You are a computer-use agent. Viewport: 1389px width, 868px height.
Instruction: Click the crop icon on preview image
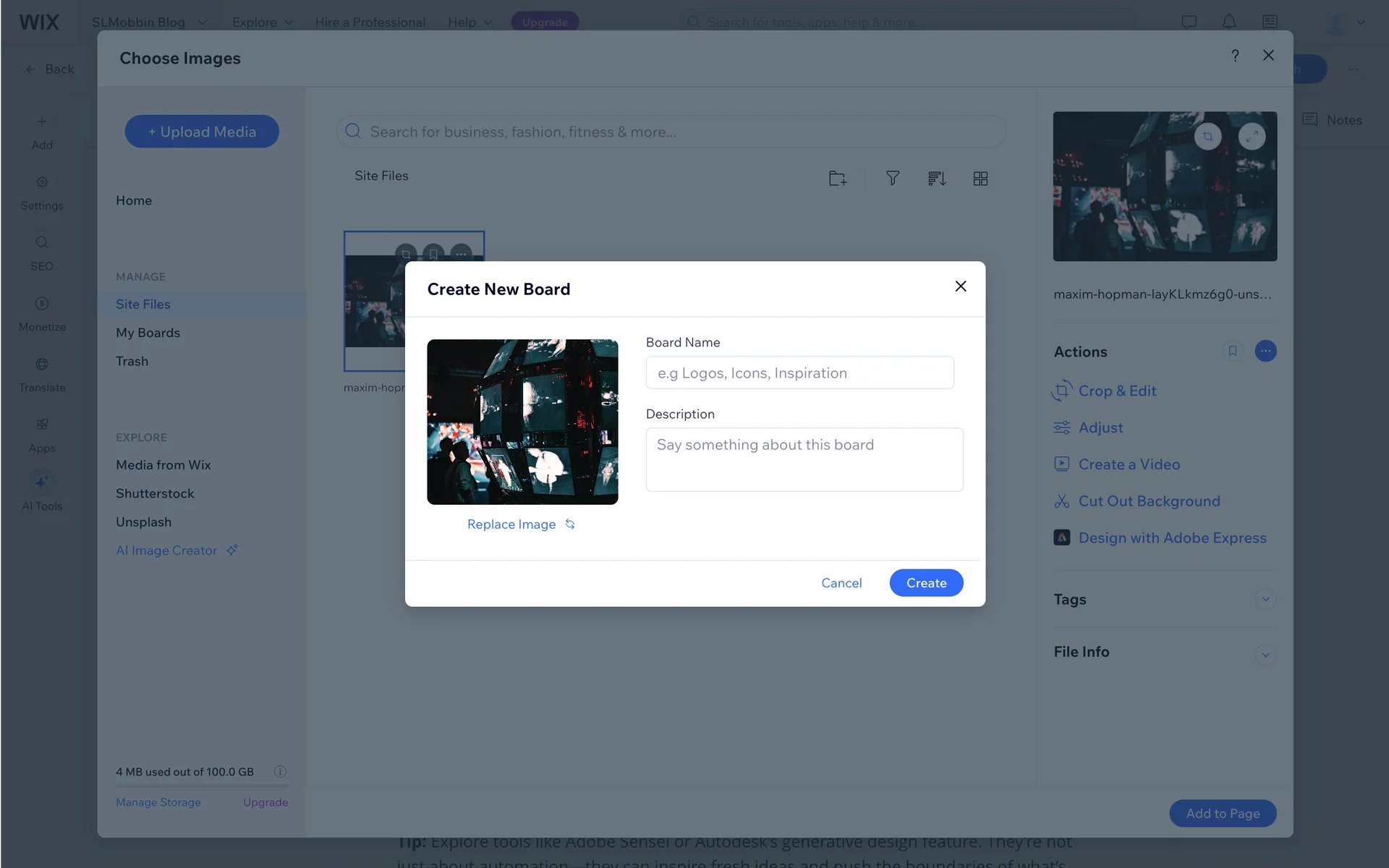1207,137
